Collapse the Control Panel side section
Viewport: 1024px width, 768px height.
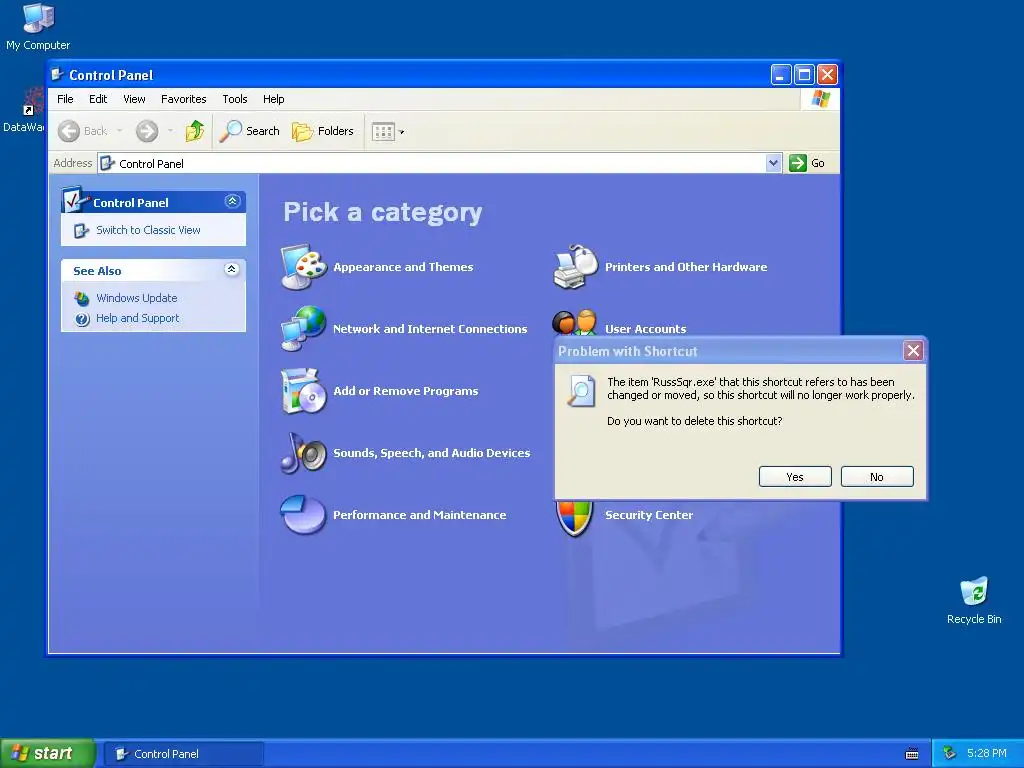[x=232, y=201]
